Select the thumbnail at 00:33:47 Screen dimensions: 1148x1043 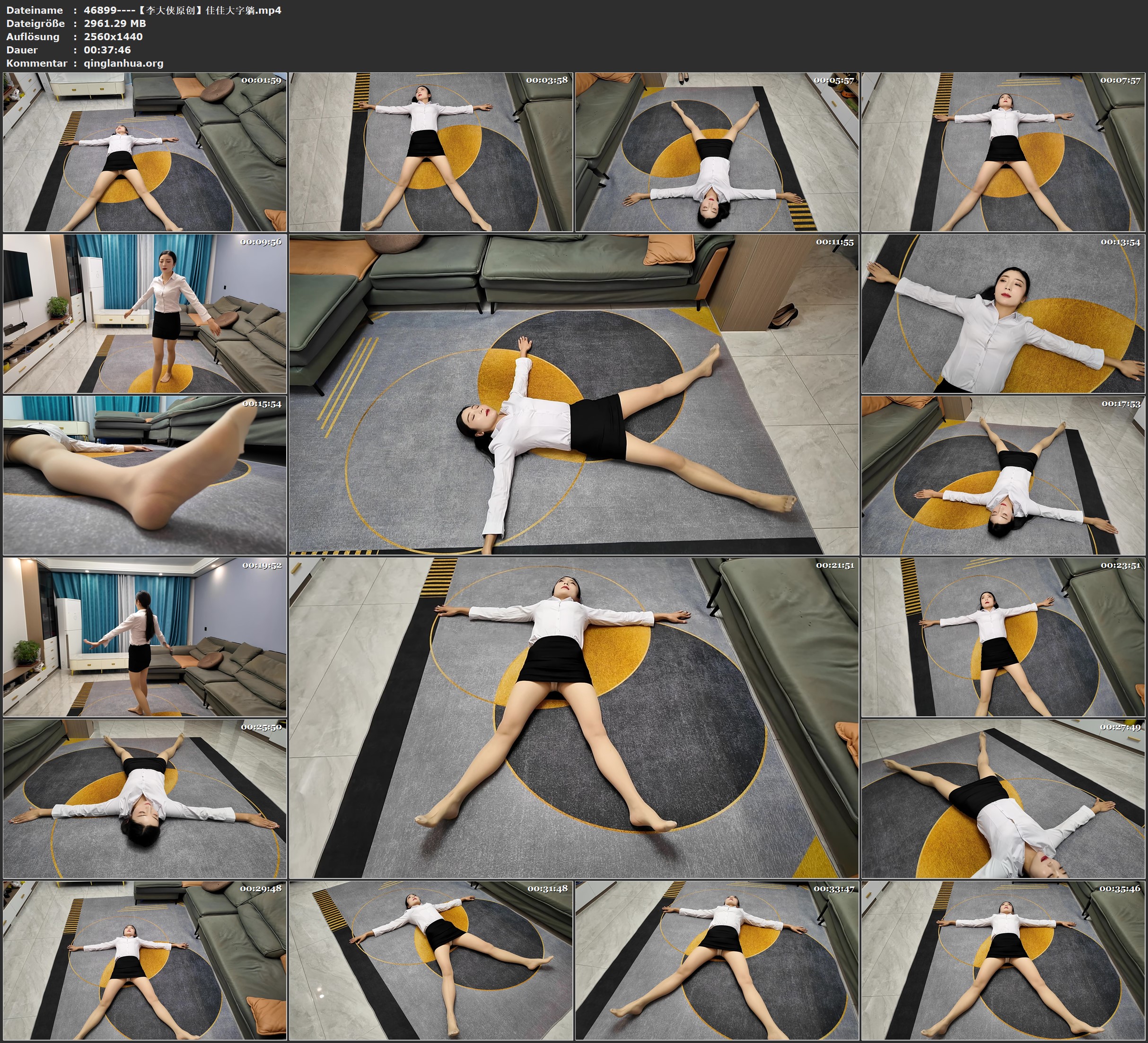tap(717, 960)
